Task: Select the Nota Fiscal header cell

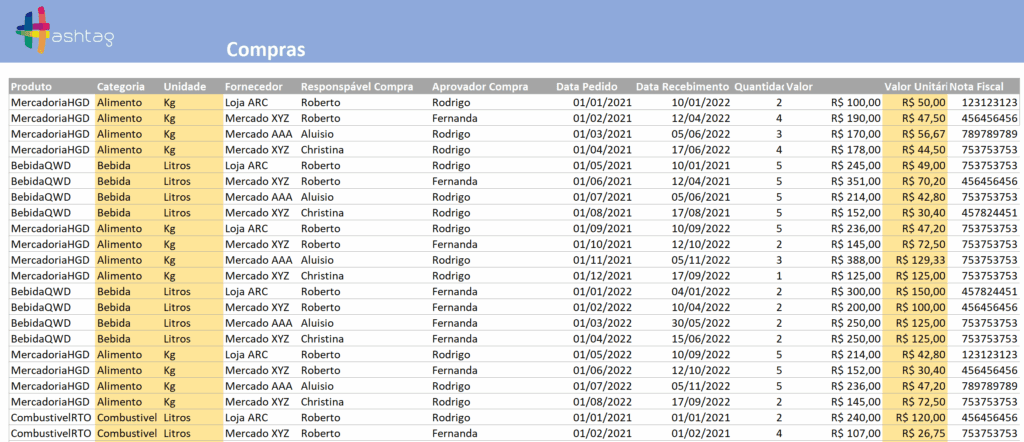Action: pos(983,86)
